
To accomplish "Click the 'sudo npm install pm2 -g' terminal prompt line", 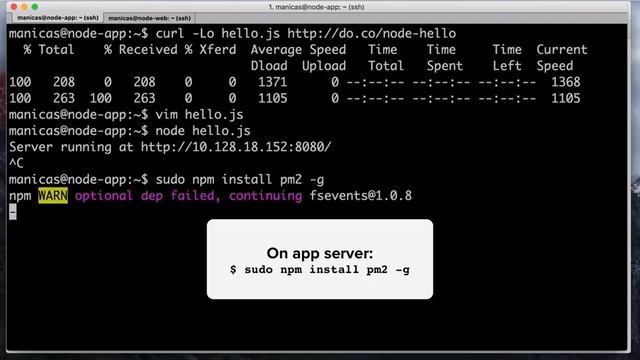I will pyautogui.click(x=167, y=180).
